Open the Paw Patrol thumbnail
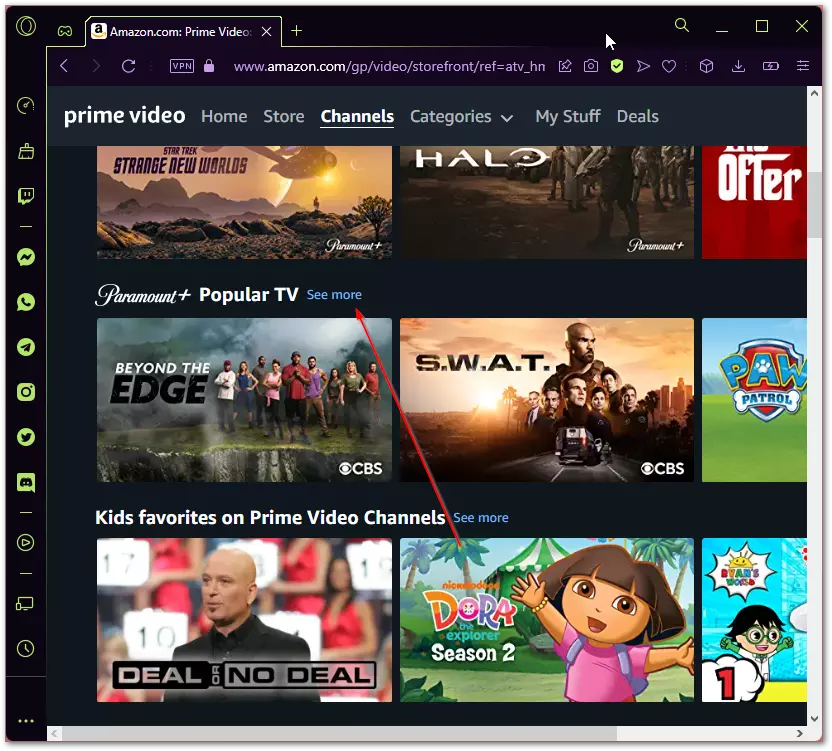 (x=754, y=400)
